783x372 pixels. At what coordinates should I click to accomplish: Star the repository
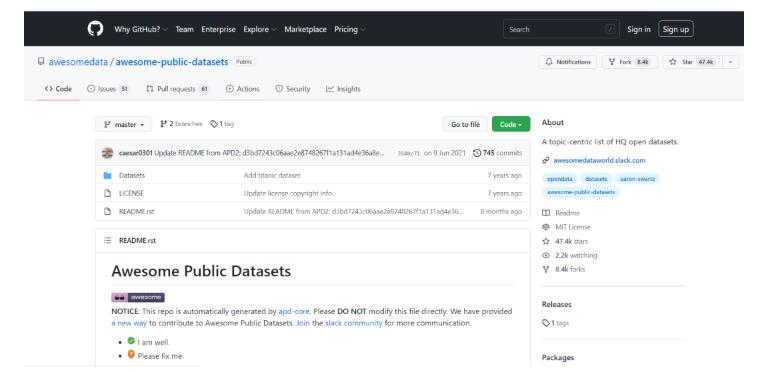[693, 62]
